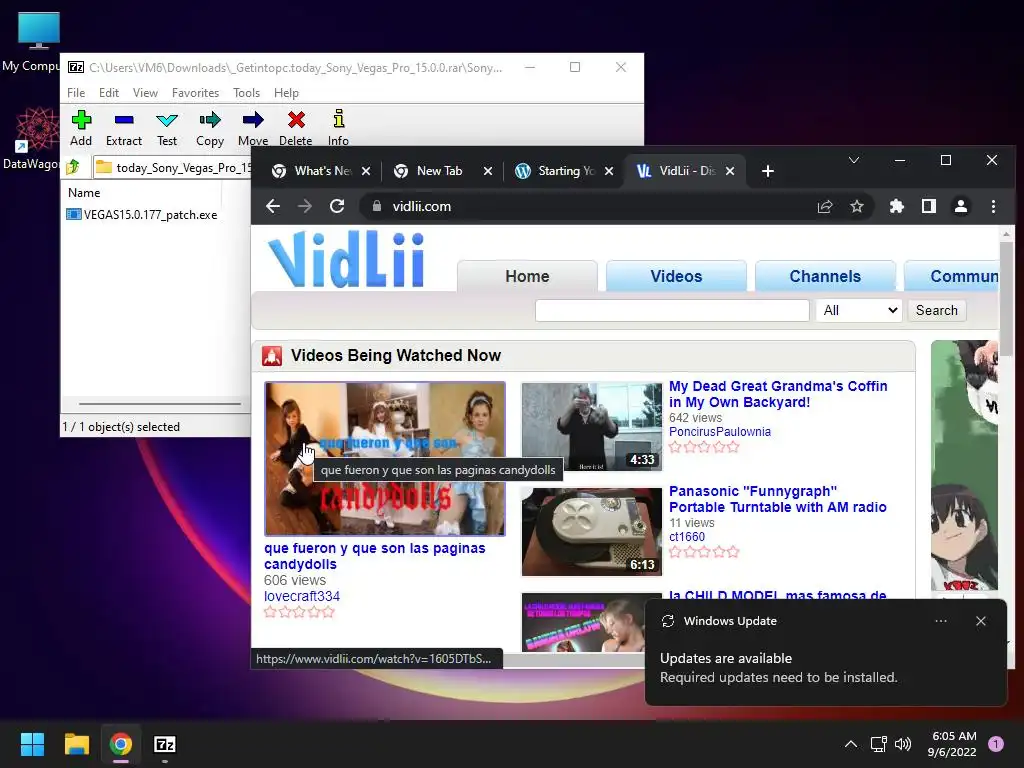Open the Edit menu in 7-Zip
The image size is (1024, 768).
(108, 93)
